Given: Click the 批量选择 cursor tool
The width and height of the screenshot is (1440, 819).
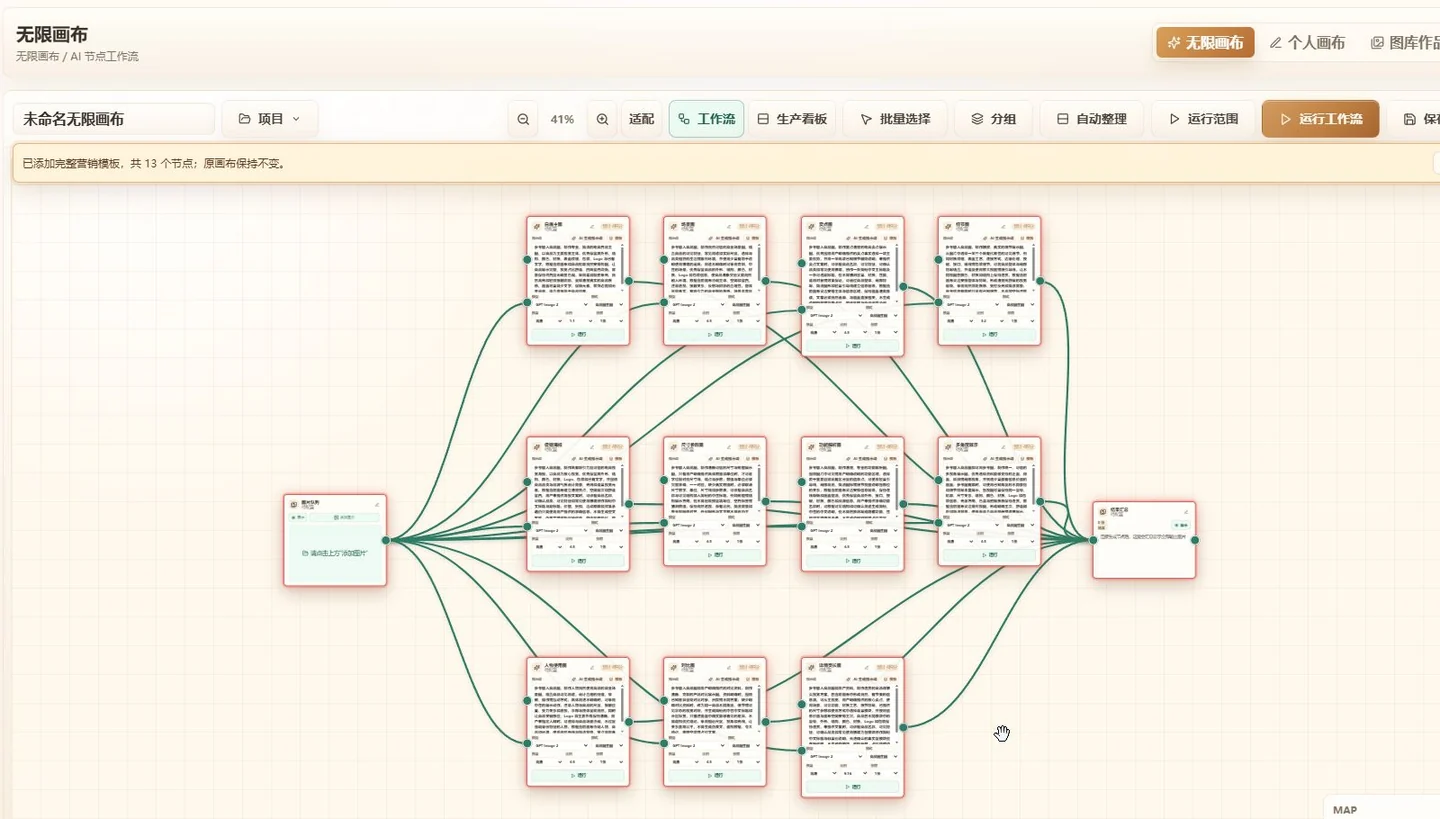Looking at the screenshot, I should coord(894,119).
